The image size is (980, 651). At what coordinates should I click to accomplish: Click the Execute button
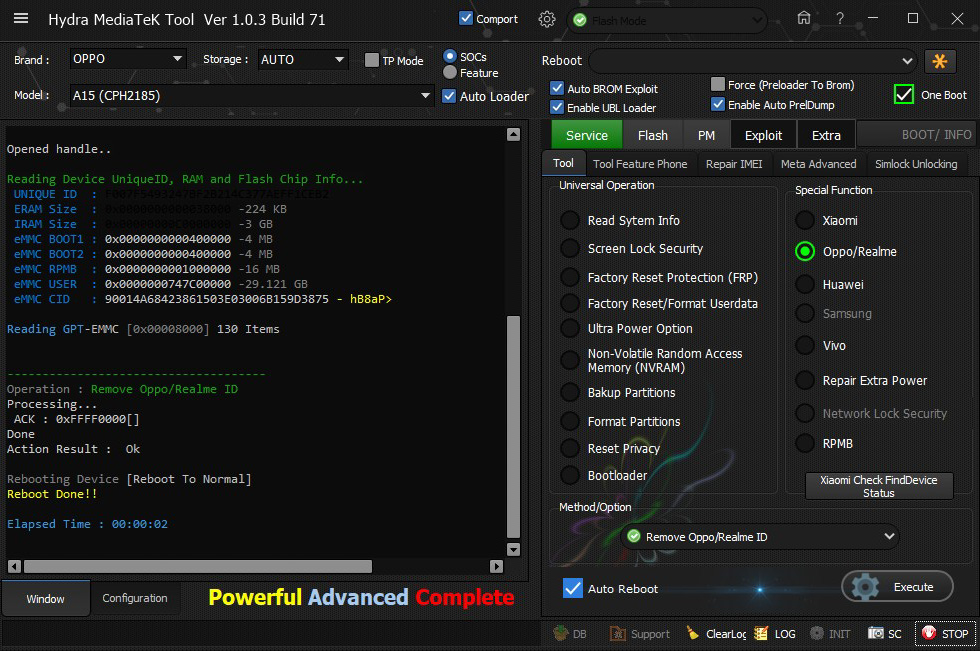(897, 587)
